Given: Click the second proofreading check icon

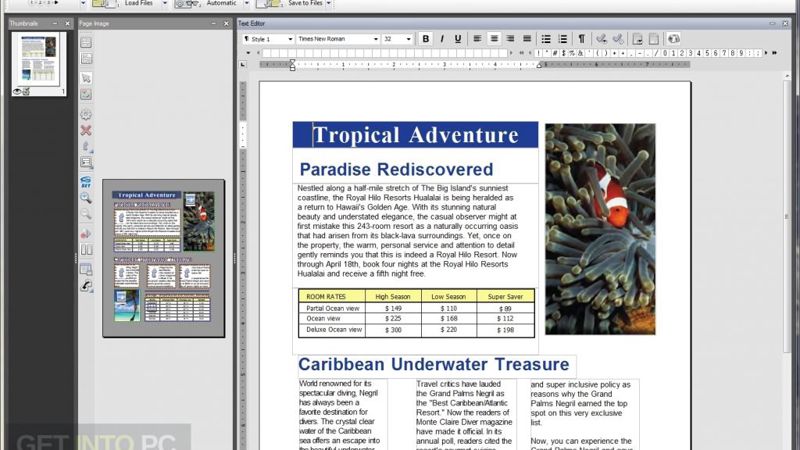Looking at the screenshot, I should [x=618, y=39].
